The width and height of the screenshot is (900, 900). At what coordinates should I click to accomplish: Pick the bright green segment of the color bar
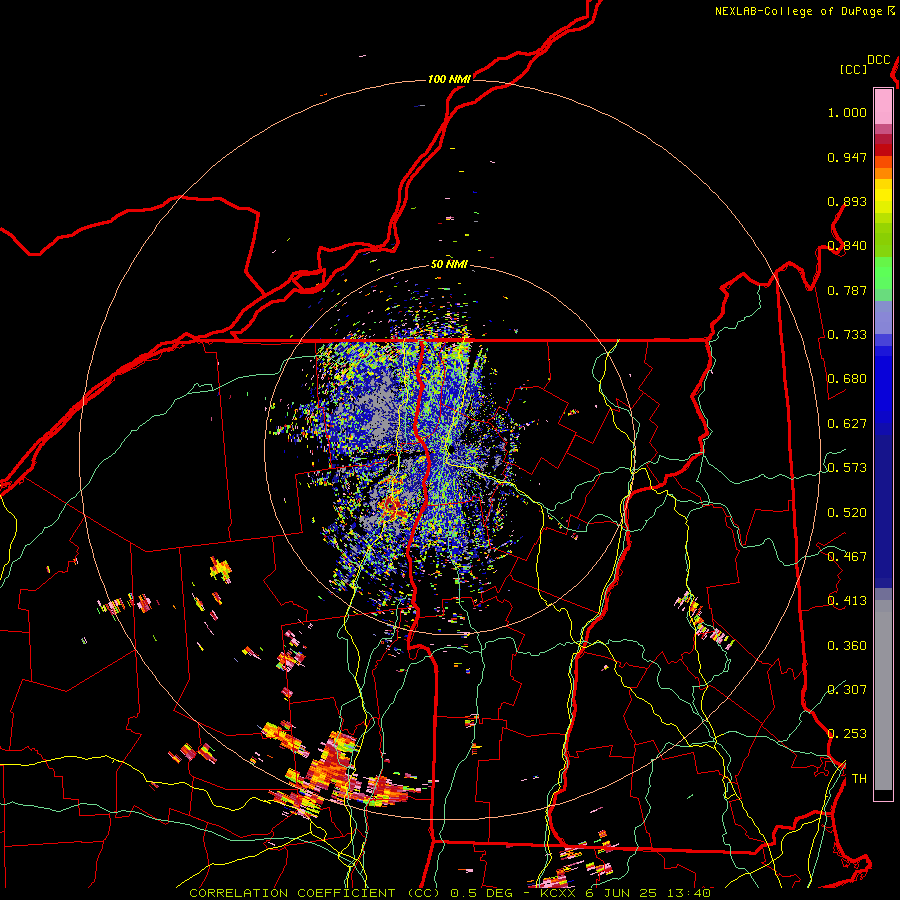[x=883, y=273]
